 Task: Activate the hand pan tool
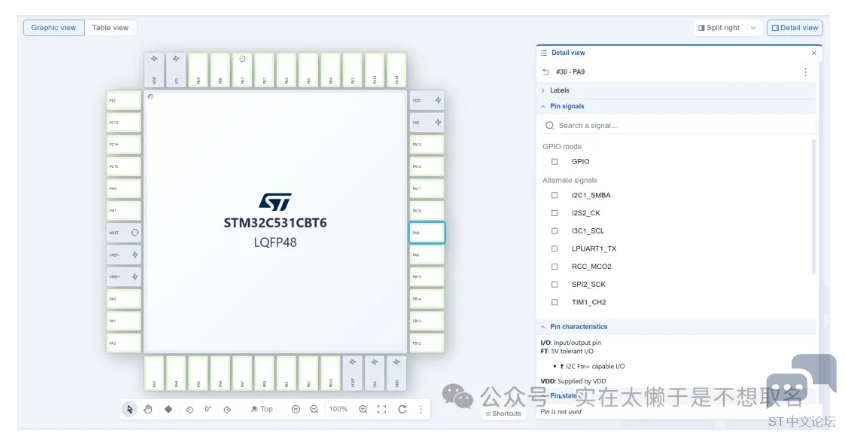point(148,409)
